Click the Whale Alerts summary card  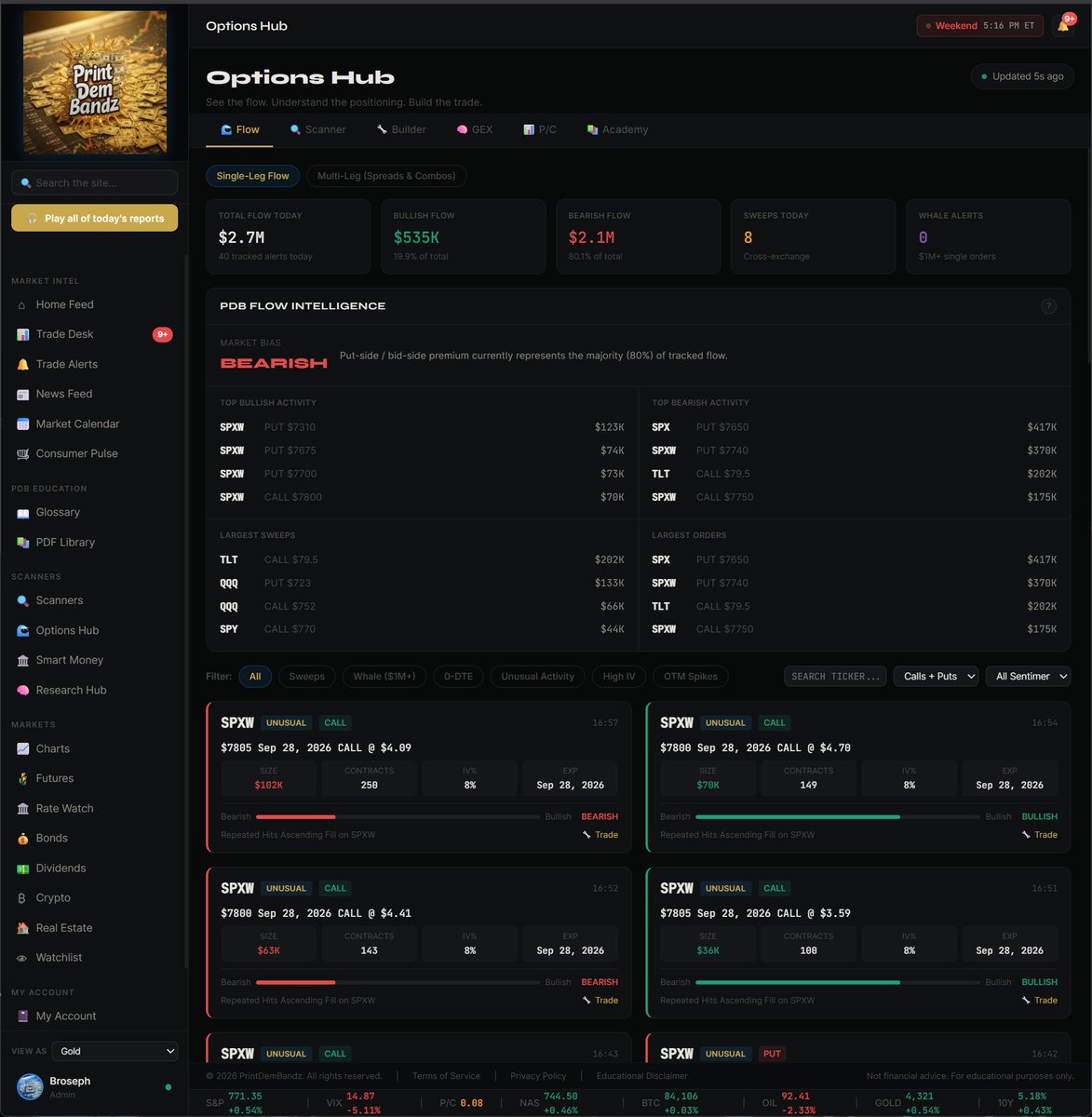click(x=988, y=236)
